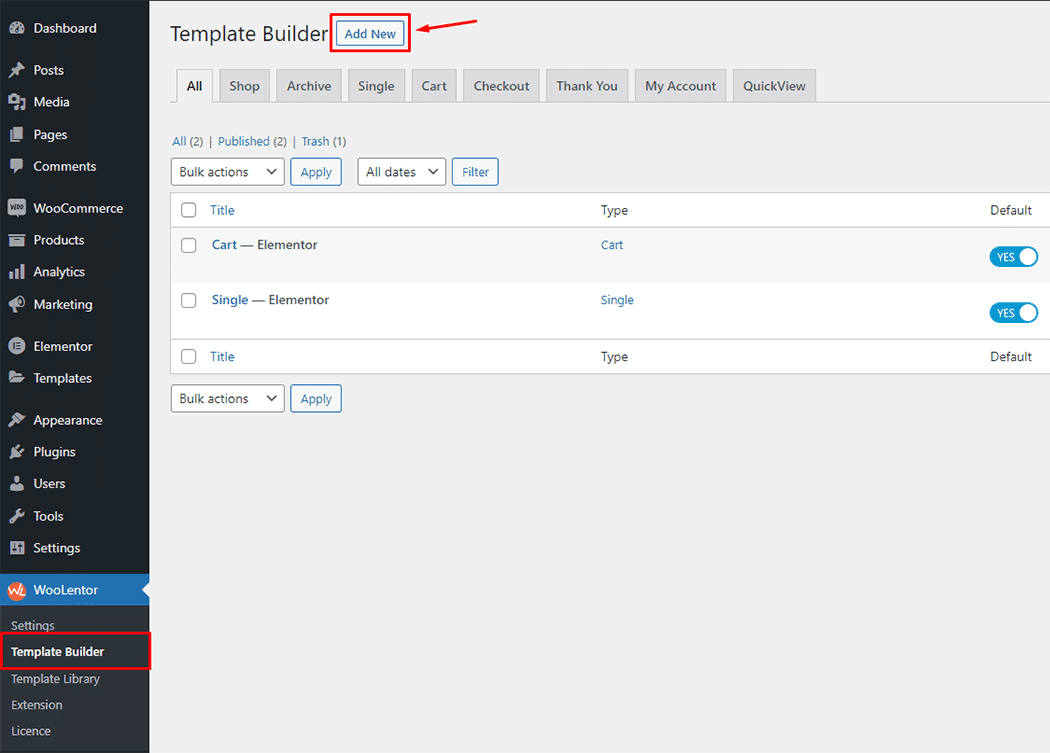Check the box next to Cart — Elementor
This screenshot has height=753, width=1050.
(x=189, y=245)
